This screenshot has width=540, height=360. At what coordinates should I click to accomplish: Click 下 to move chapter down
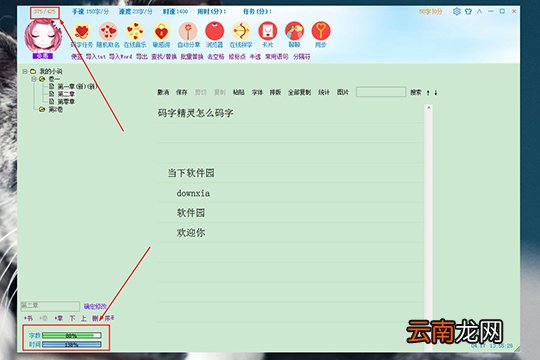[72, 318]
